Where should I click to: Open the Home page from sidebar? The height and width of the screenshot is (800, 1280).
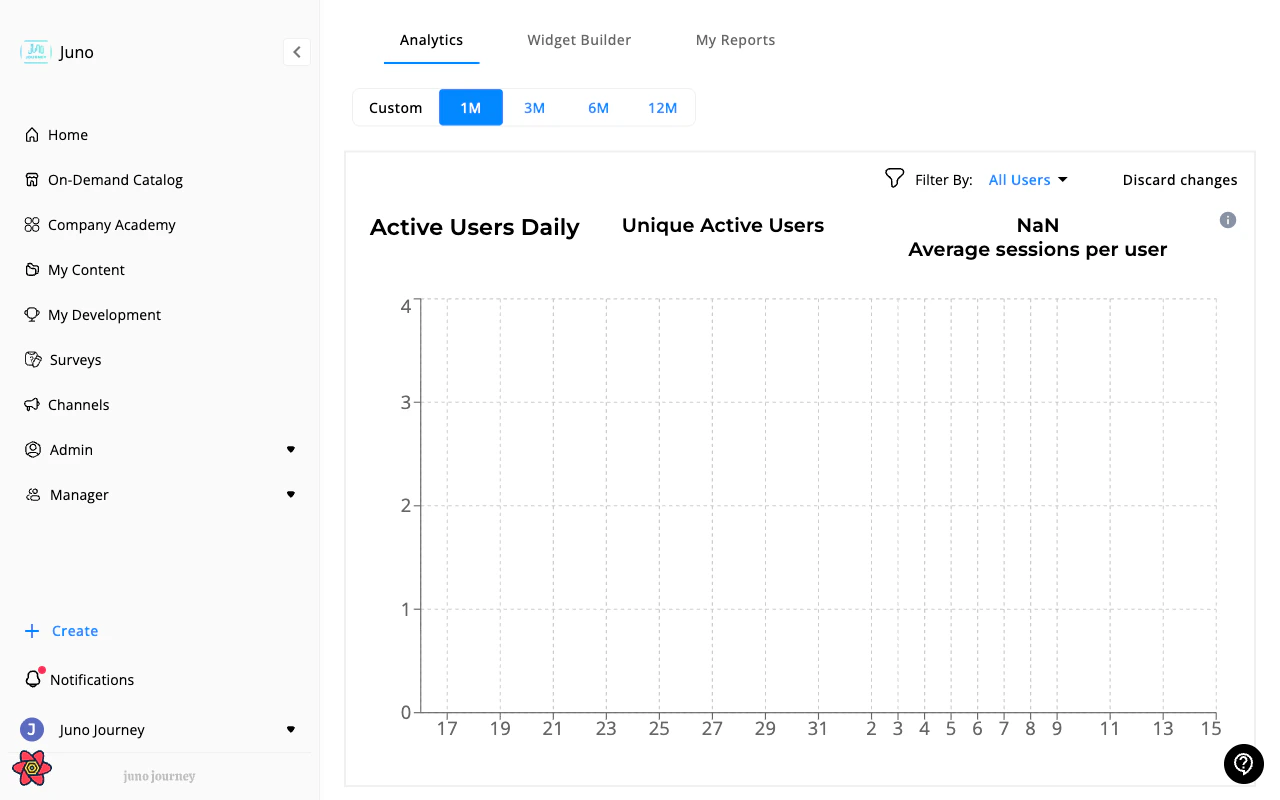pyautogui.click(x=68, y=134)
